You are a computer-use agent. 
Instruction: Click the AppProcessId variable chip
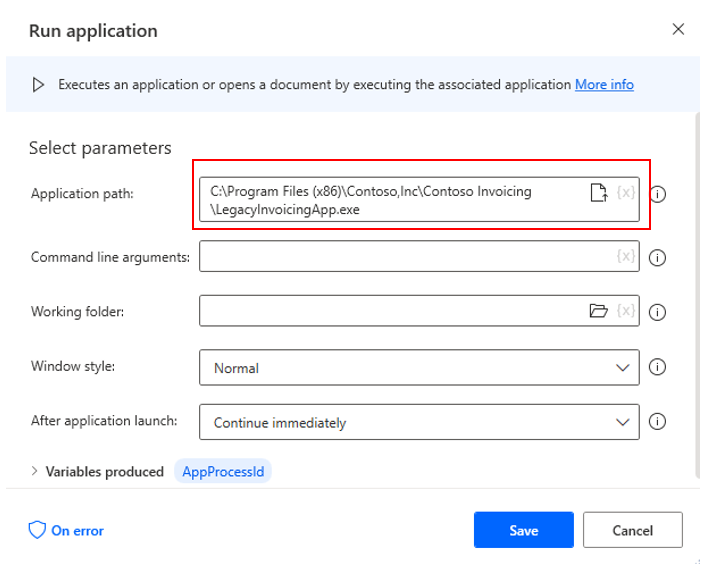pyautogui.click(x=223, y=471)
